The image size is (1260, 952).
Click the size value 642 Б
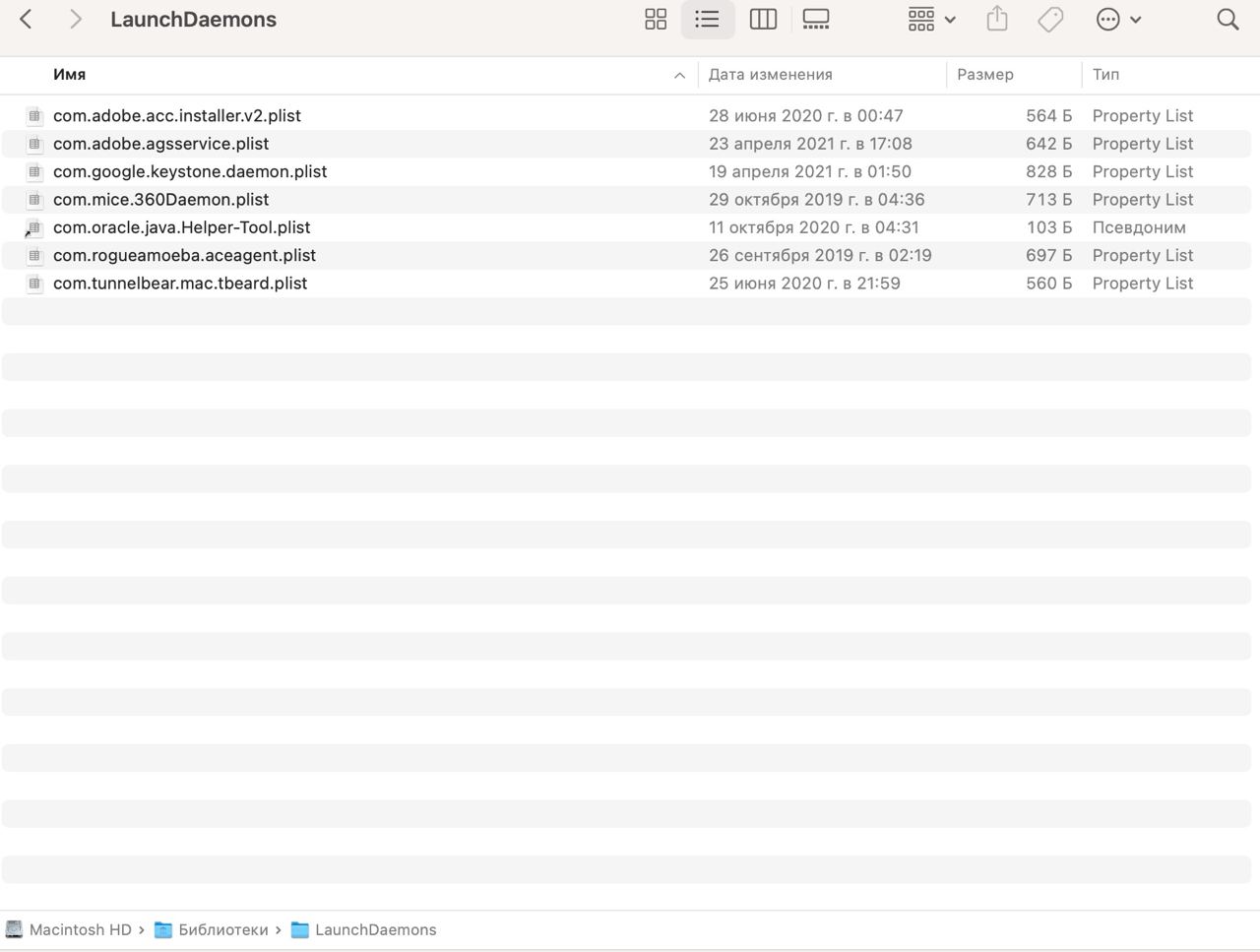click(1048, 144)
